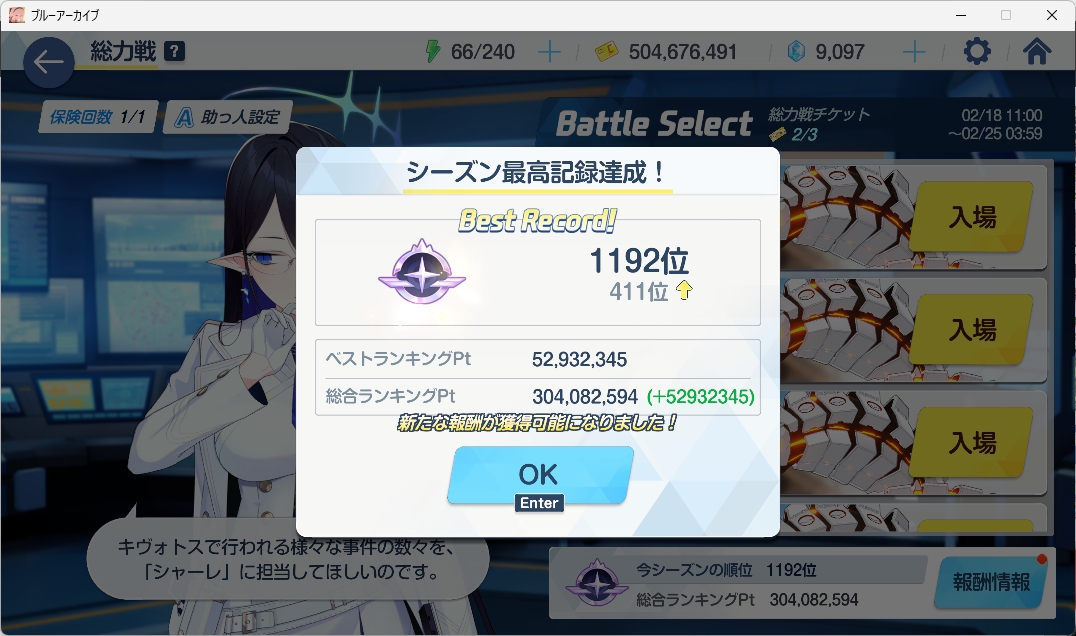Open settings gear icon
This screenshot has width=1076, height=636.
pos(977,51)
